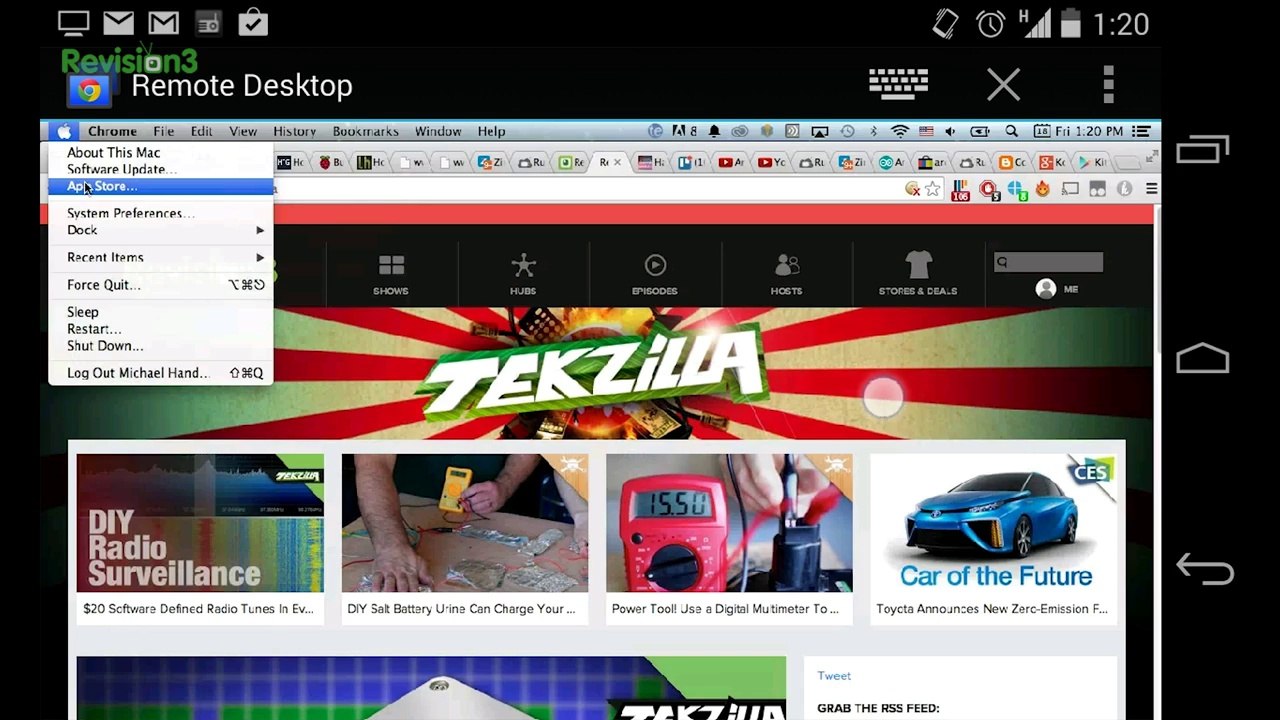Choose Software Update from Apple menu
Image resolution: width=1280 pixels, height=720 pixels.
(x=161, y=169)
